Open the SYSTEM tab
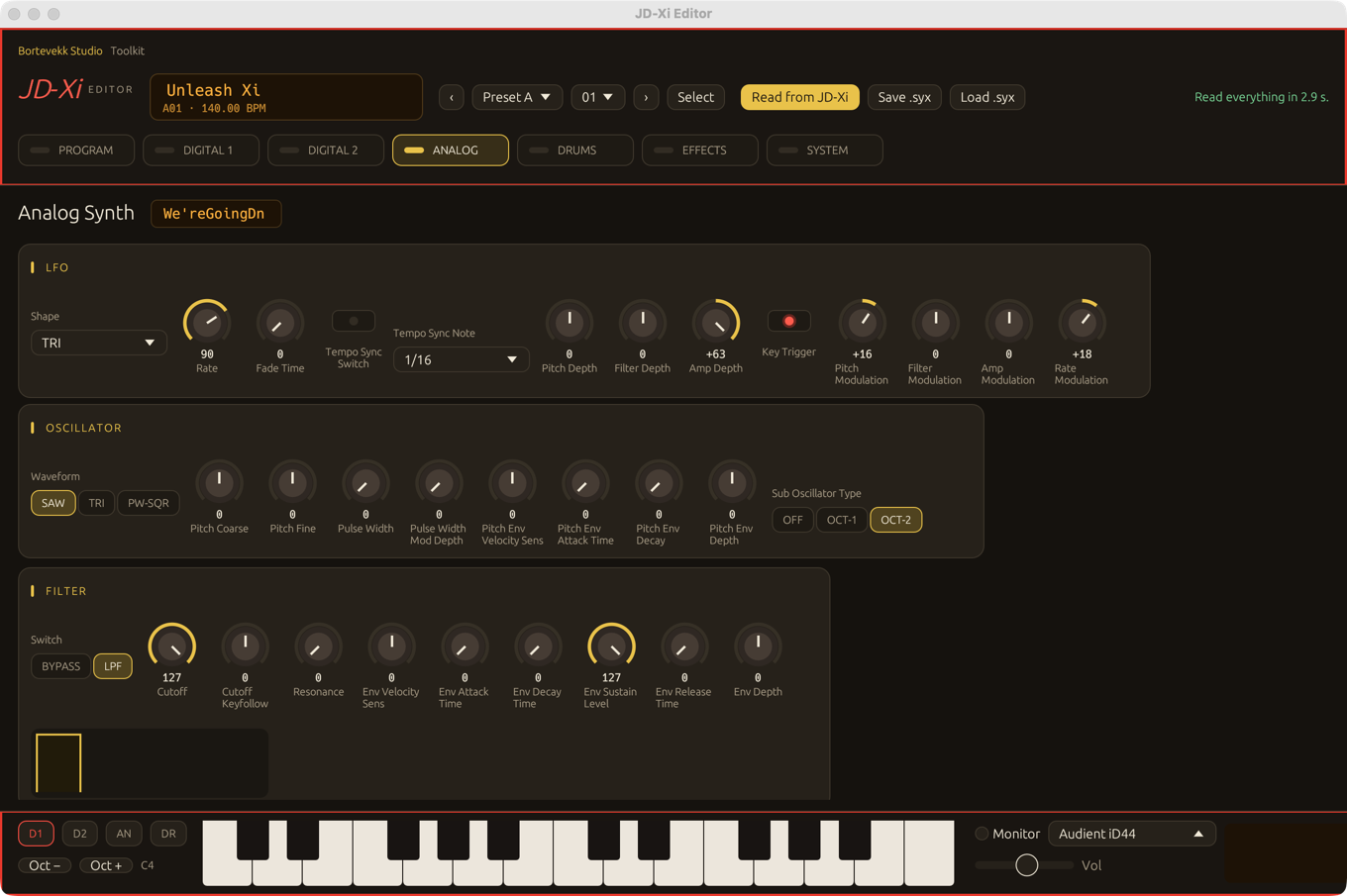1347x896 pixels. pyautogui.click(x=825, y=150)
